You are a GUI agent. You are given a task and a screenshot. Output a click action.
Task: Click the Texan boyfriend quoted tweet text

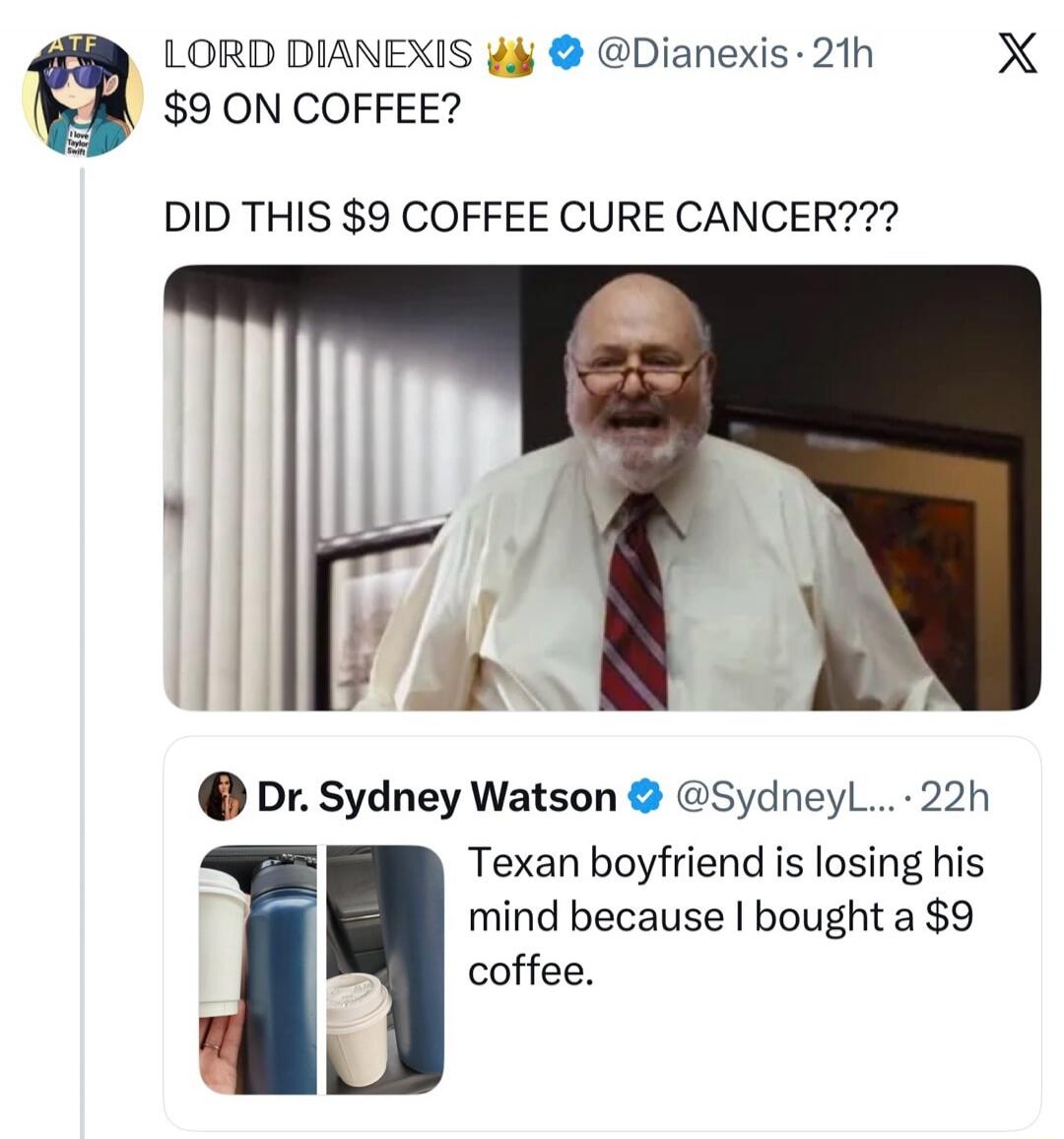pyautogui.click(x=726, y=914)
